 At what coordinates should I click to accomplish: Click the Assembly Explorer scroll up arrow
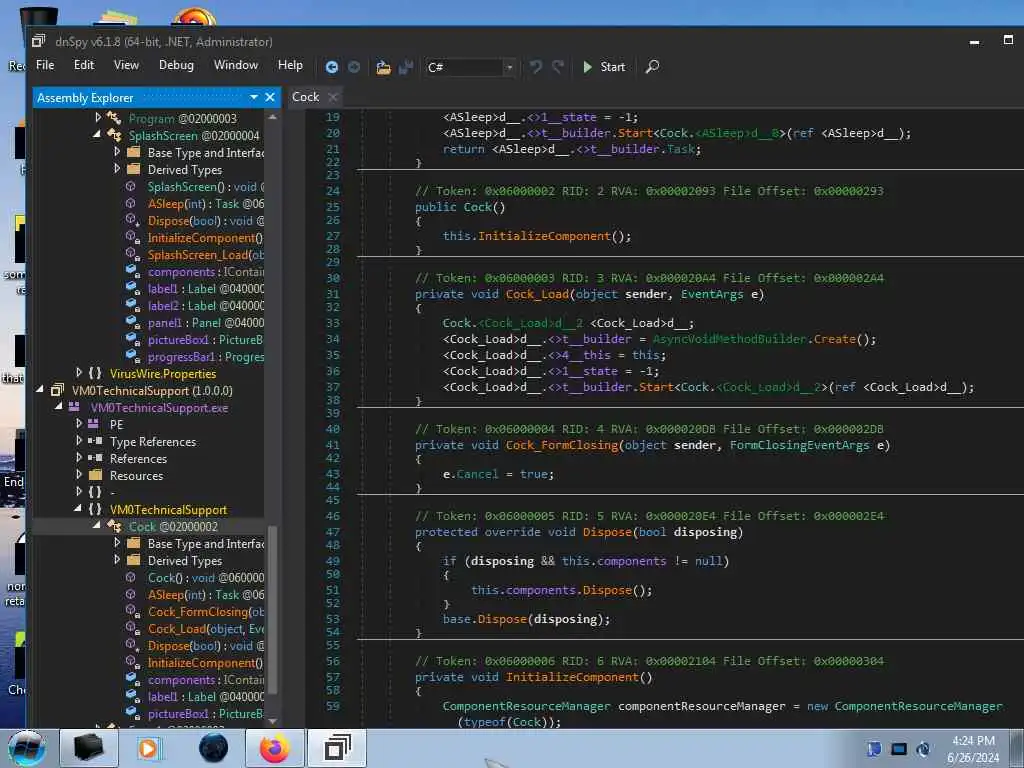[272, 116]
